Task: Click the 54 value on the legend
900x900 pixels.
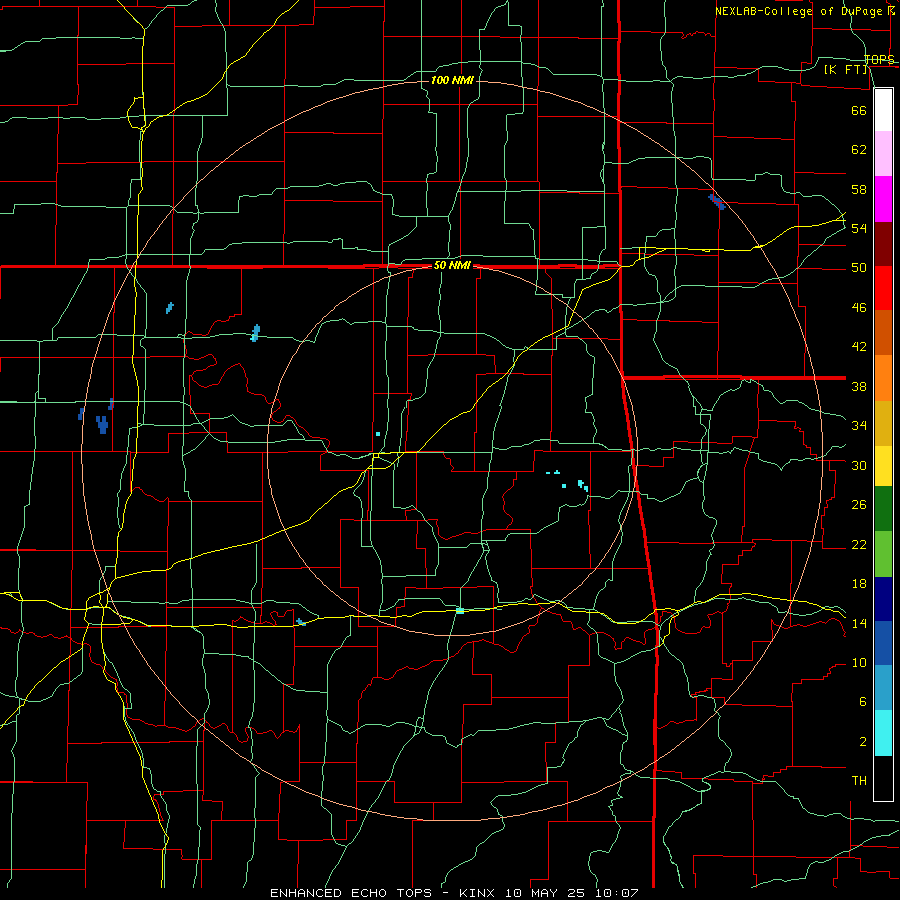Action: (x=859, y=228)
